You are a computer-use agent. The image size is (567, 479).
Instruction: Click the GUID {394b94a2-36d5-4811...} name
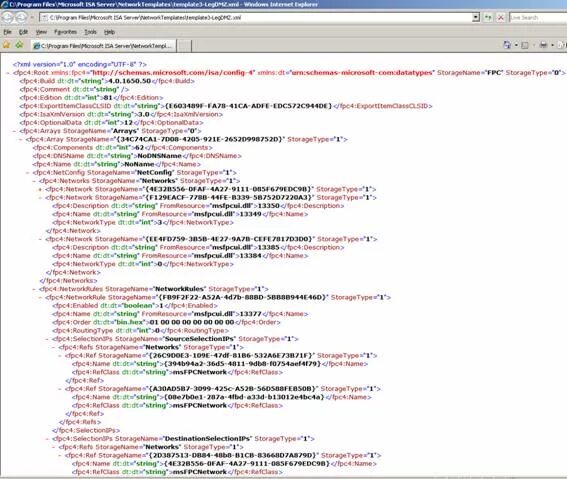click(242, 364)
